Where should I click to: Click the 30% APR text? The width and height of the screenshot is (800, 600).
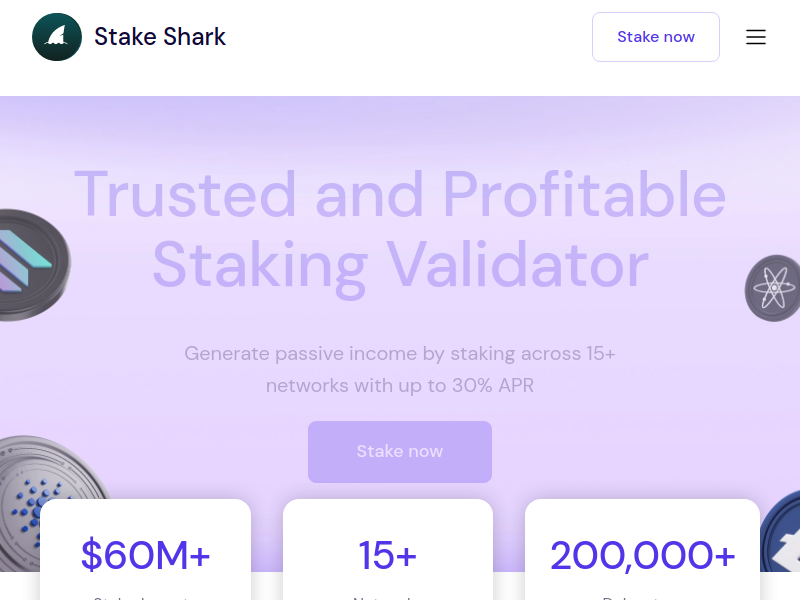pos(487,385)
